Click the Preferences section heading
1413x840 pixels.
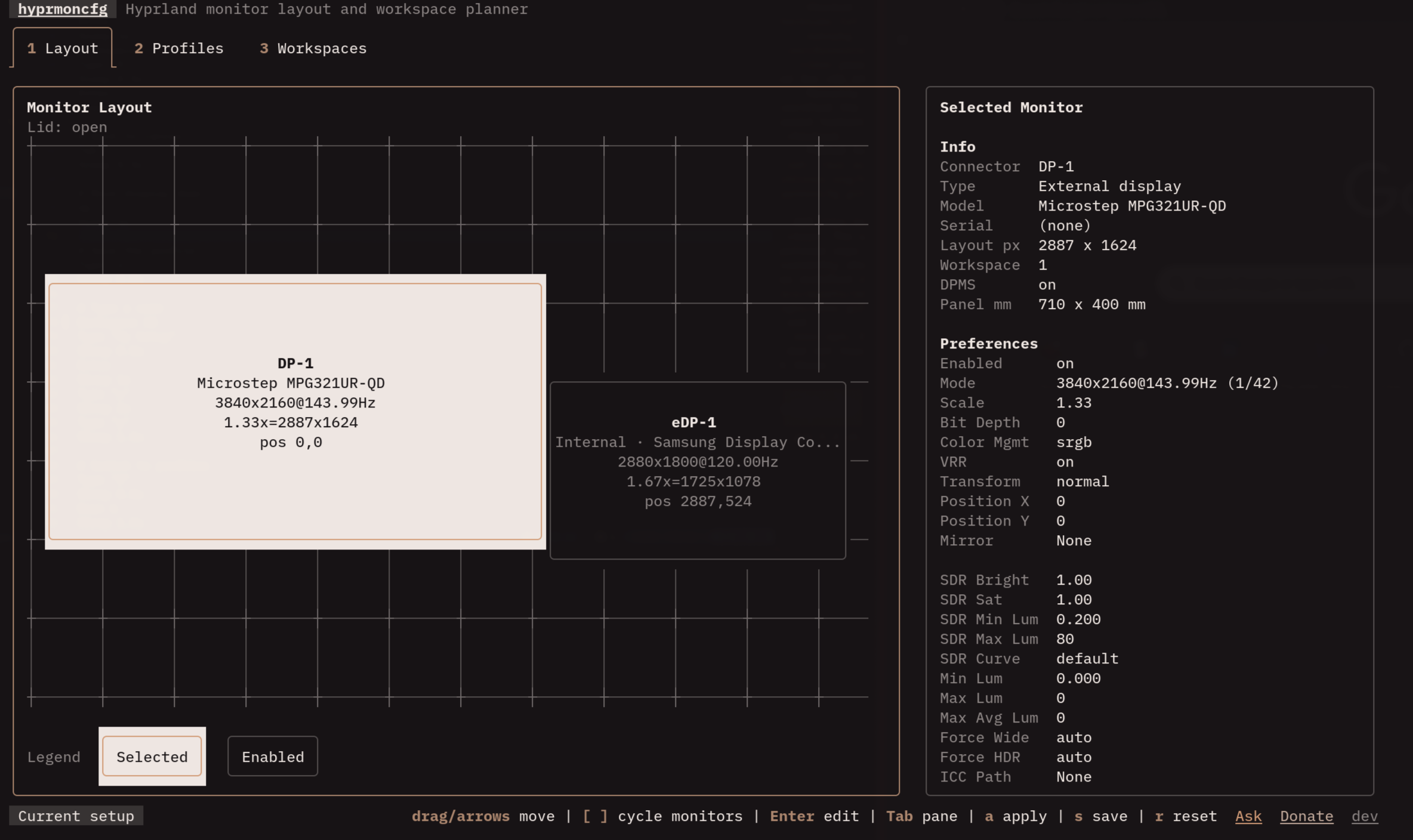(x=989, y=344)
